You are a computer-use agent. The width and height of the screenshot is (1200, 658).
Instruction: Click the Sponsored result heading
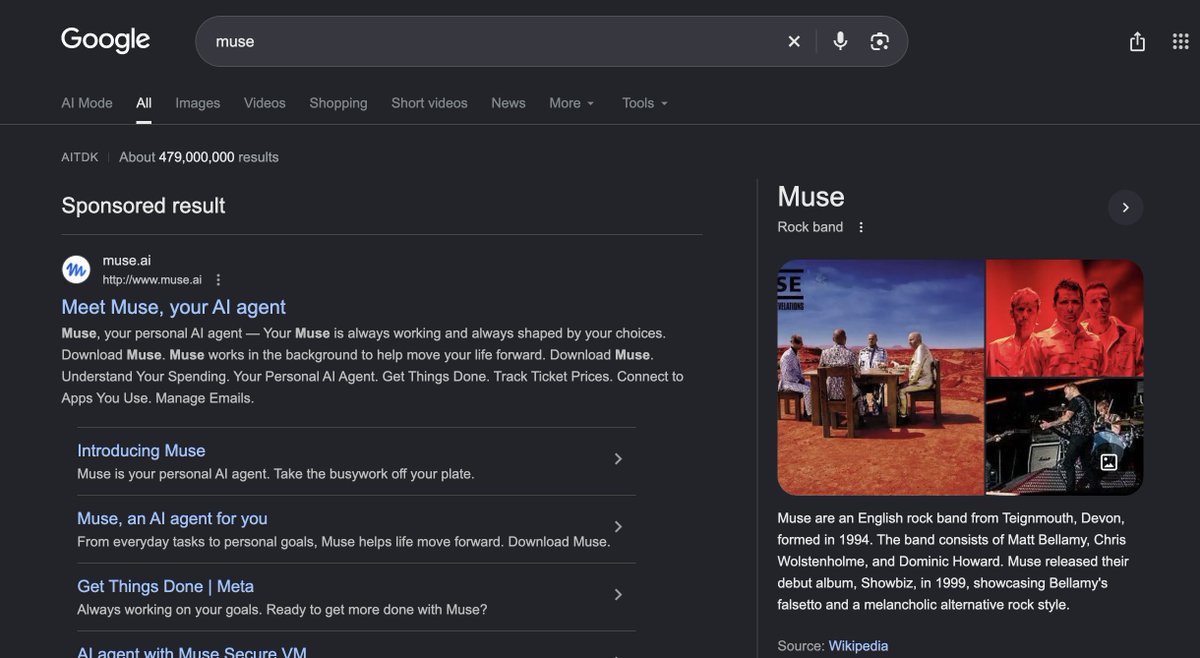[x=143, y=206]
